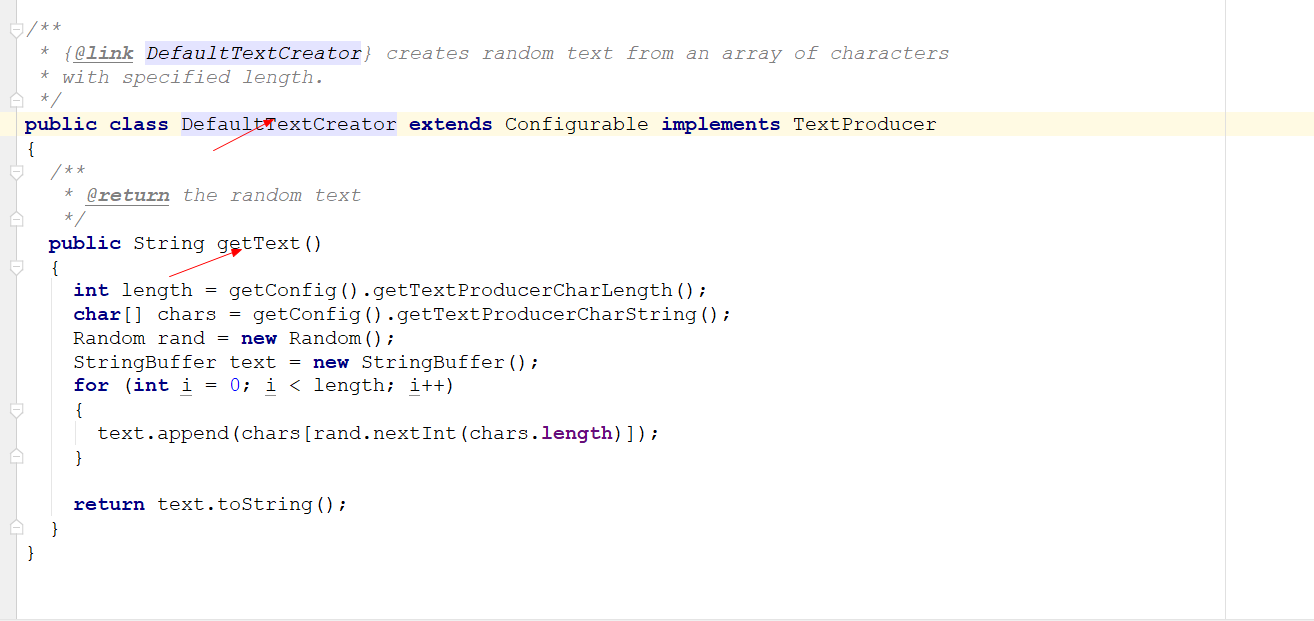
Task: Click comment text 'with specified length.'
Action: (193, 77)
